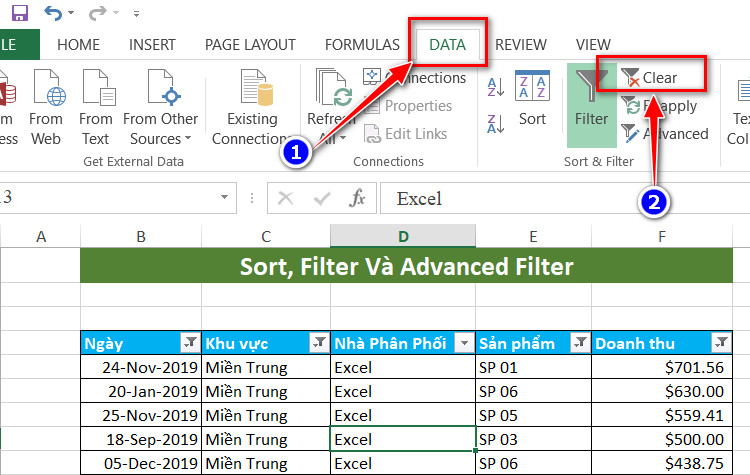Click the $559.41 revenue cell

662,415
